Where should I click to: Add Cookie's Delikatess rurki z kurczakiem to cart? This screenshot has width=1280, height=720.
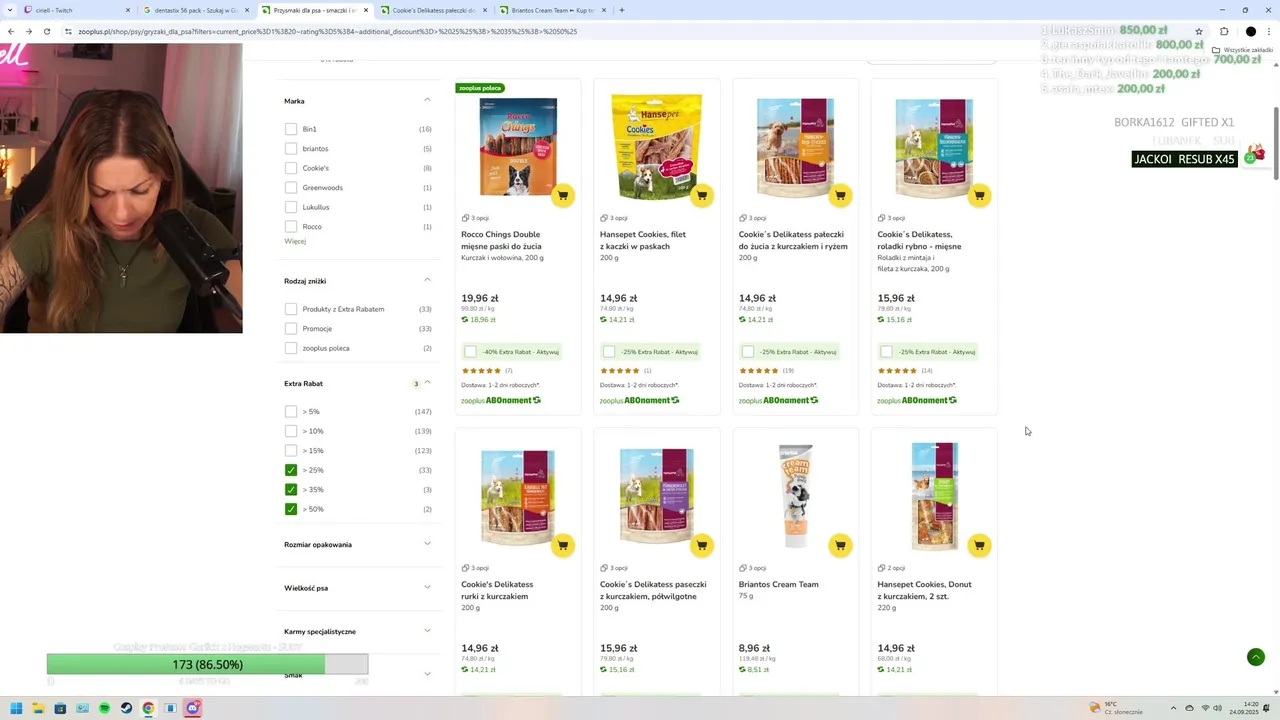[x=562, y=545]
